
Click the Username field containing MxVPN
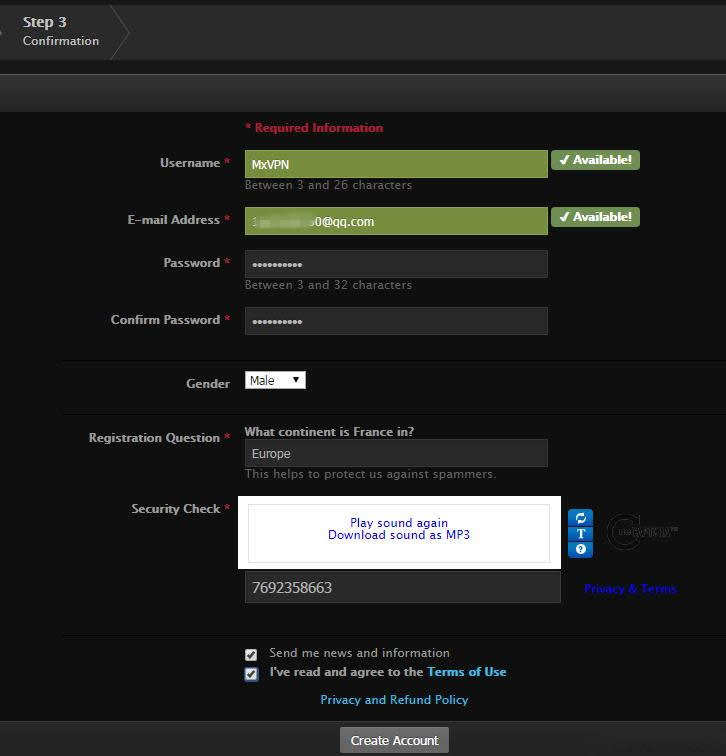pyautogui.click(x=396, y=164)
